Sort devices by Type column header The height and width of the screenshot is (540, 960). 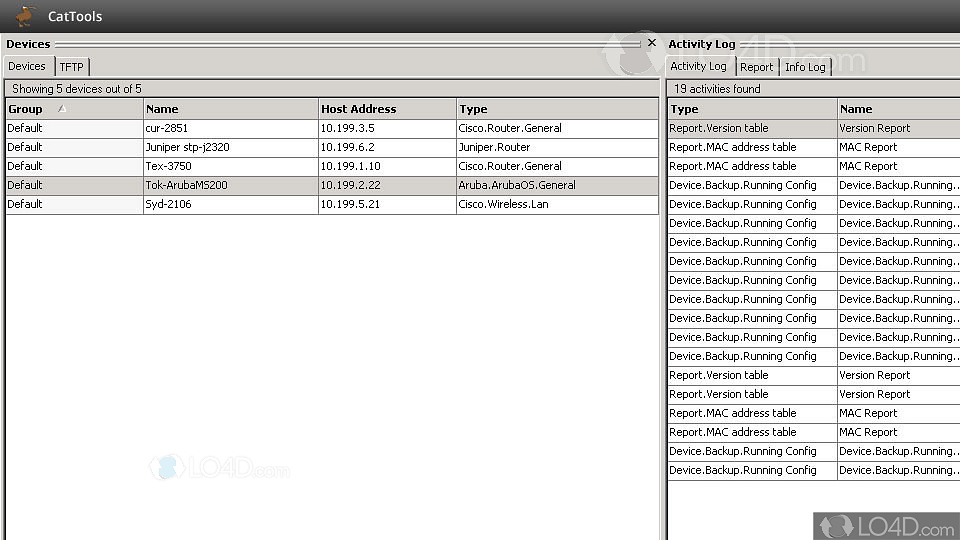pos(558,109)
